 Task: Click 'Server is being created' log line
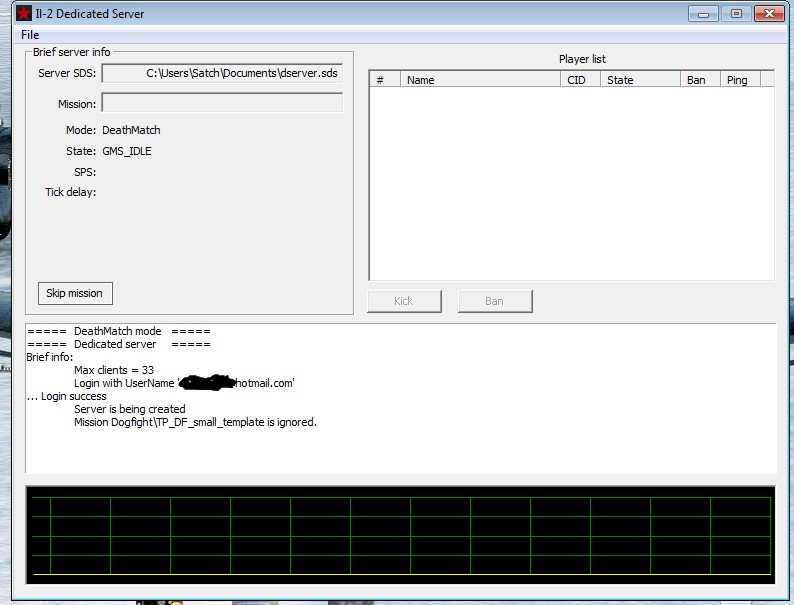pyautogui.click(x=130, y=409)
